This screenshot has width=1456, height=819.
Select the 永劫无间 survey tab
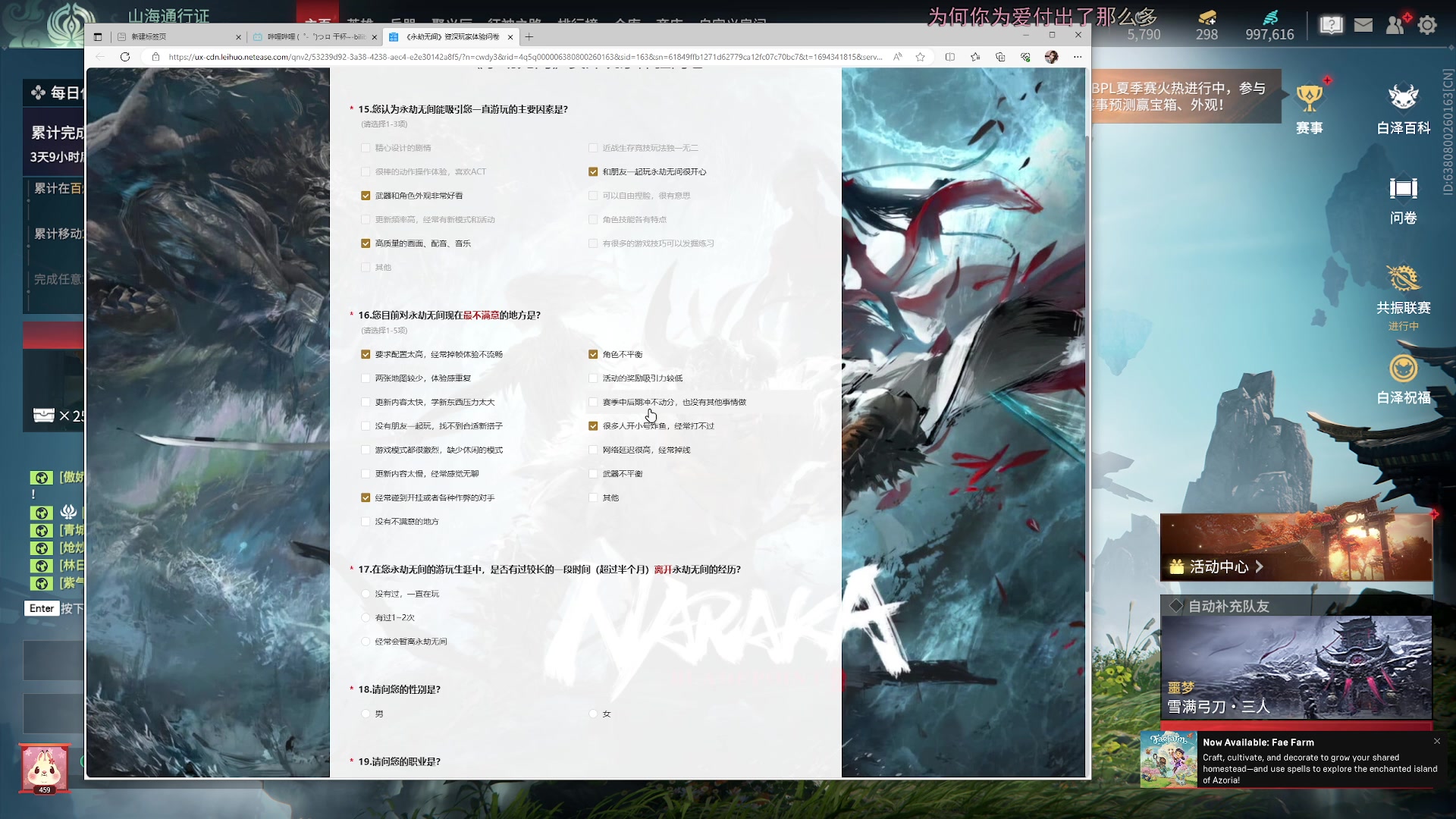click(x=451, y=36)
